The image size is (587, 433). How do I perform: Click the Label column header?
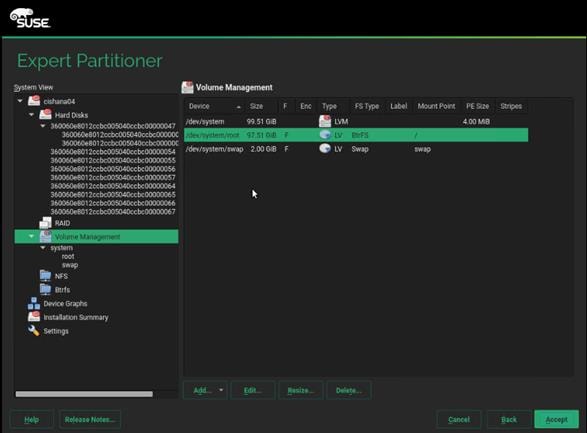click(x=399, y=106)
